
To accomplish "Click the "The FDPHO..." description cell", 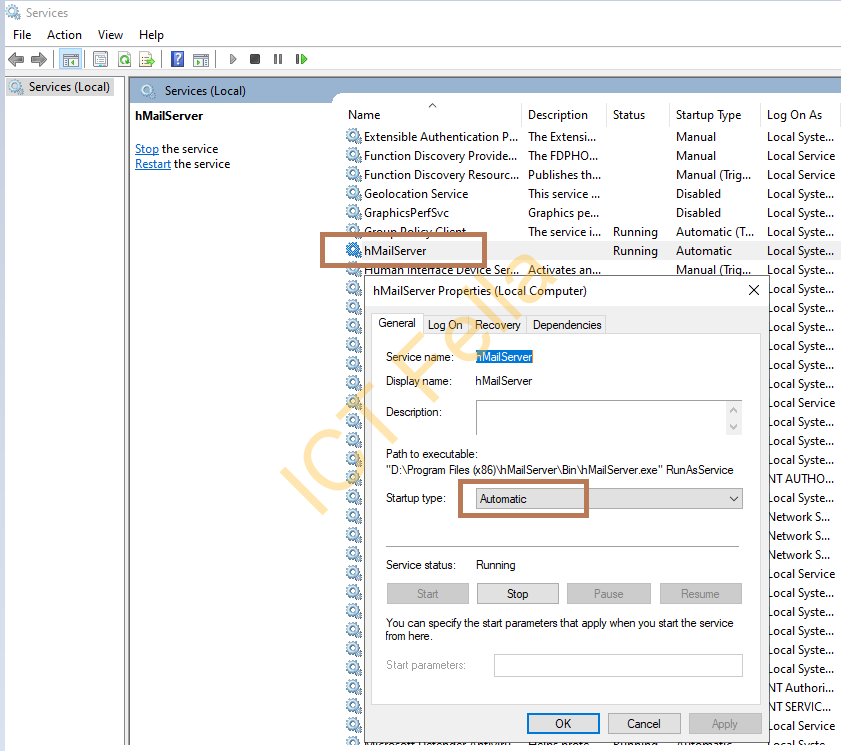I will (563, 156).
